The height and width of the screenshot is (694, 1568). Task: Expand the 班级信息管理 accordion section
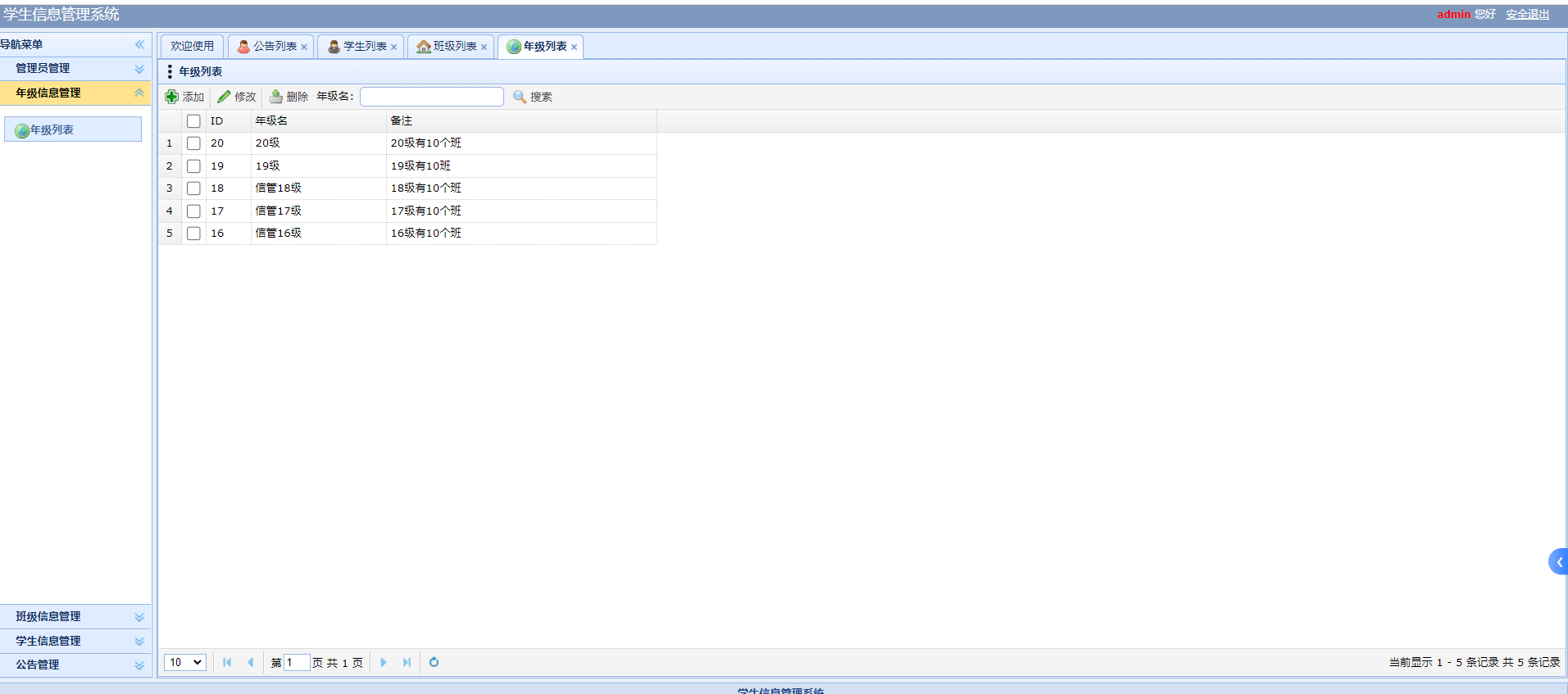tap(75, 617)
